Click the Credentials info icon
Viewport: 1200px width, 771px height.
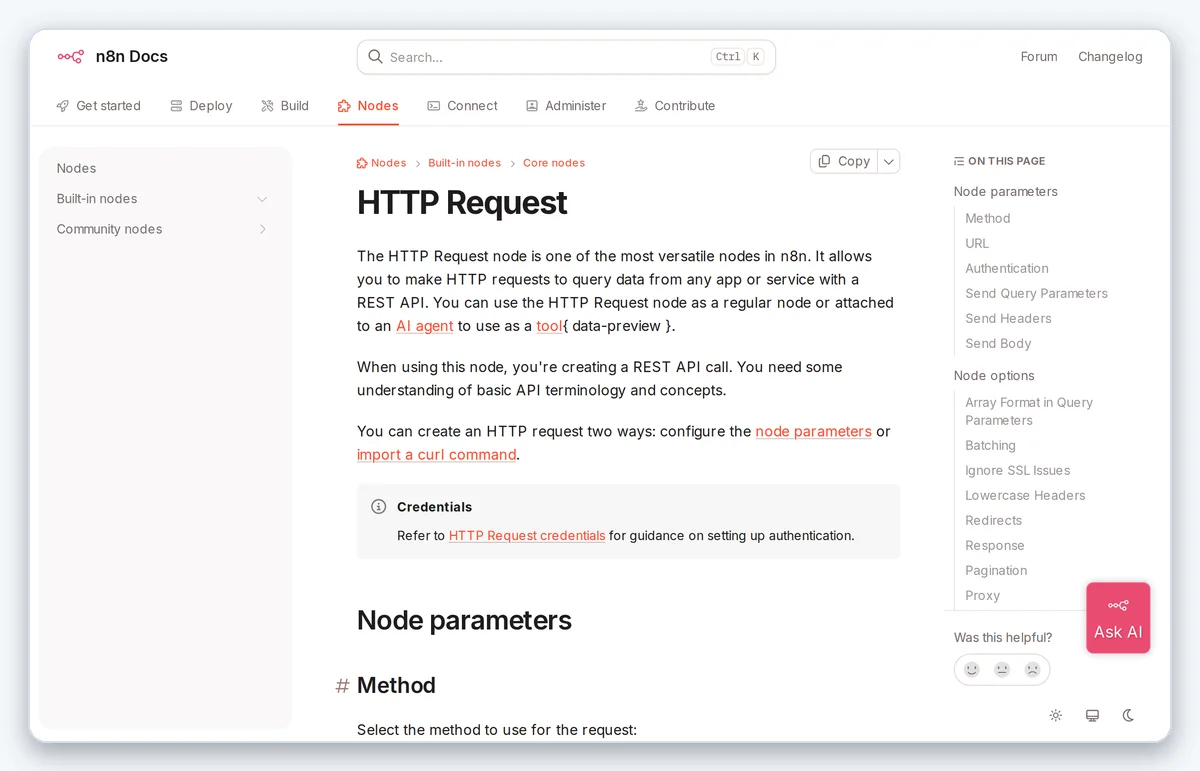click(x=378, y=507)
